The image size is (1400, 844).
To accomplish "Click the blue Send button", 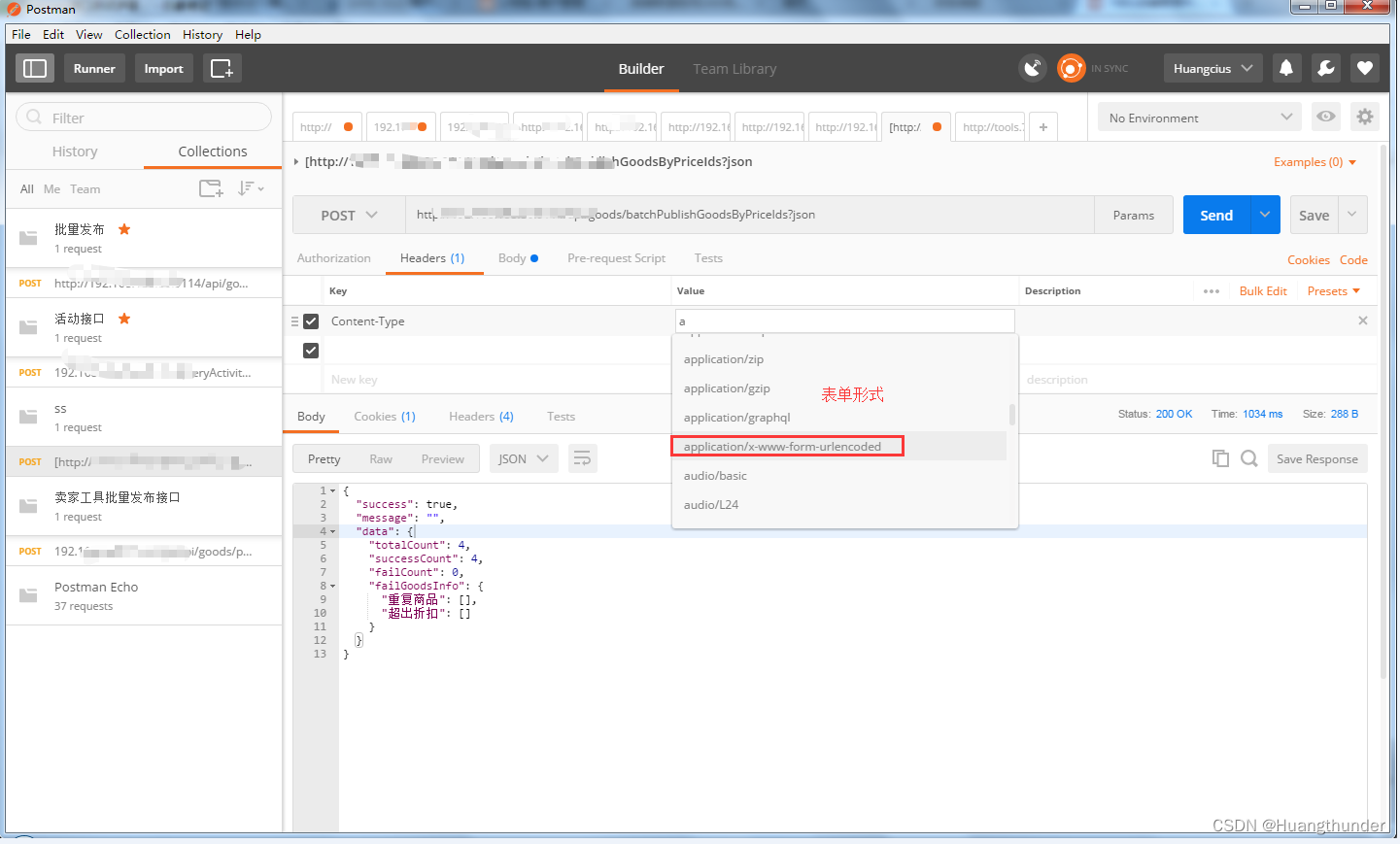I will (x=1216, y=215).
